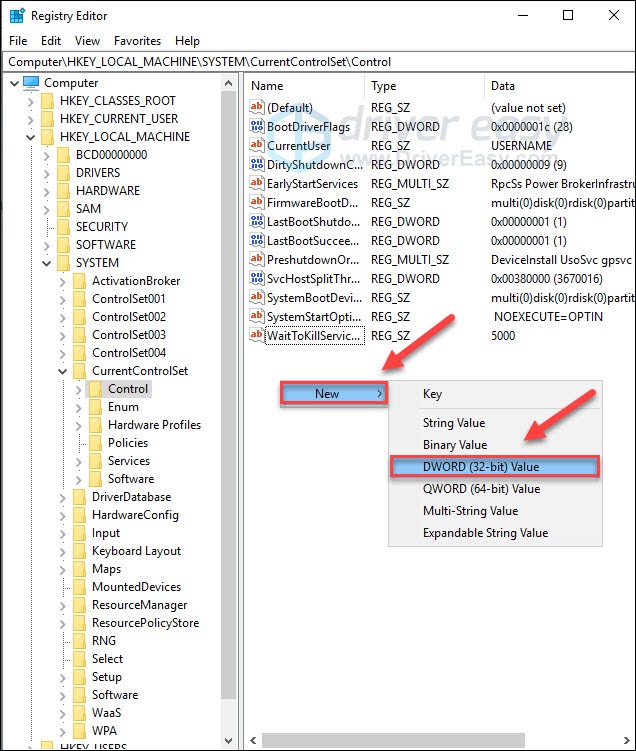
Task: Click the EarlyStartServices value icon
Action: pos(257,184)
